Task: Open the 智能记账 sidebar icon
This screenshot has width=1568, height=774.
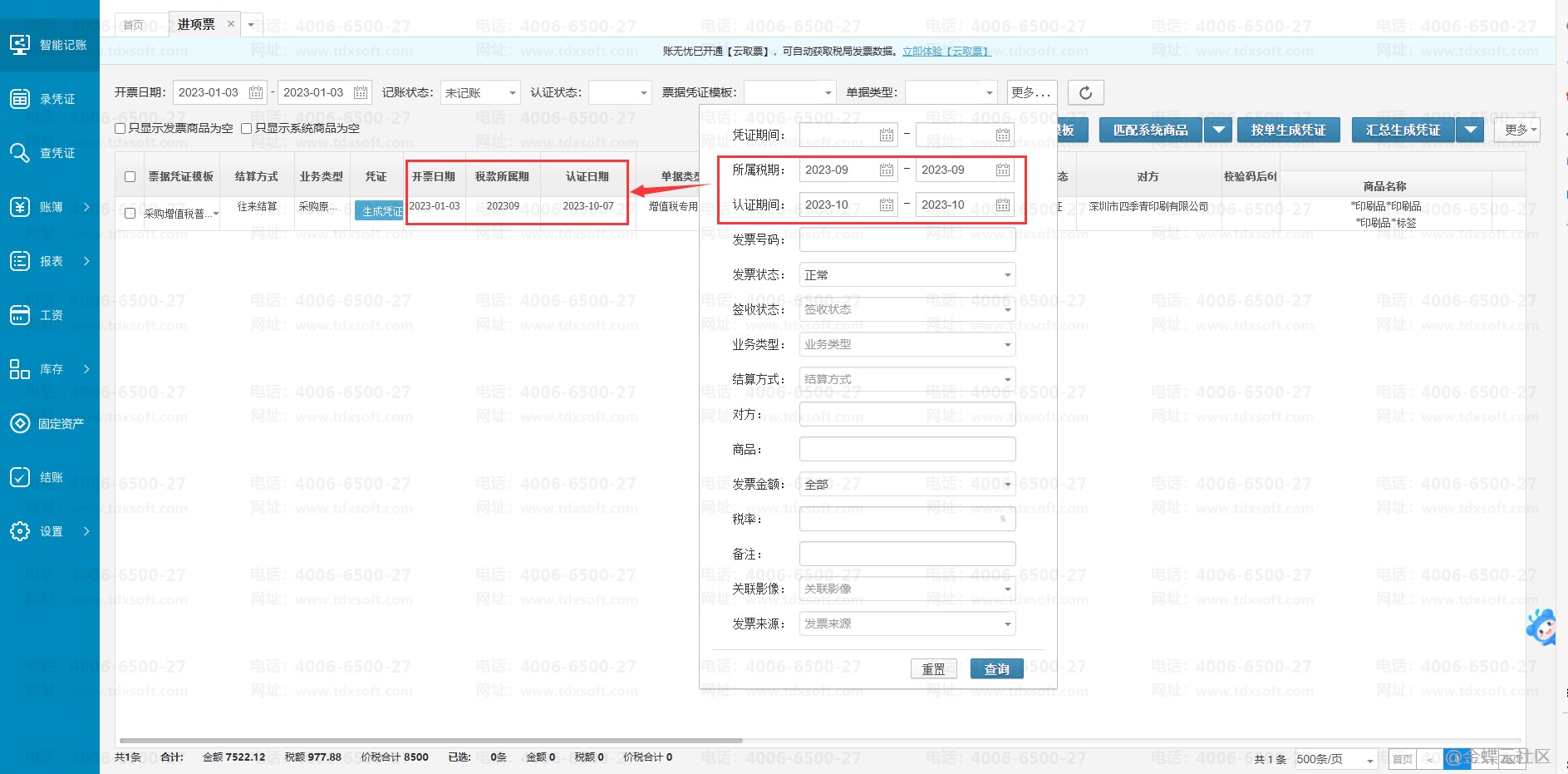Action: tap(20, 45)
